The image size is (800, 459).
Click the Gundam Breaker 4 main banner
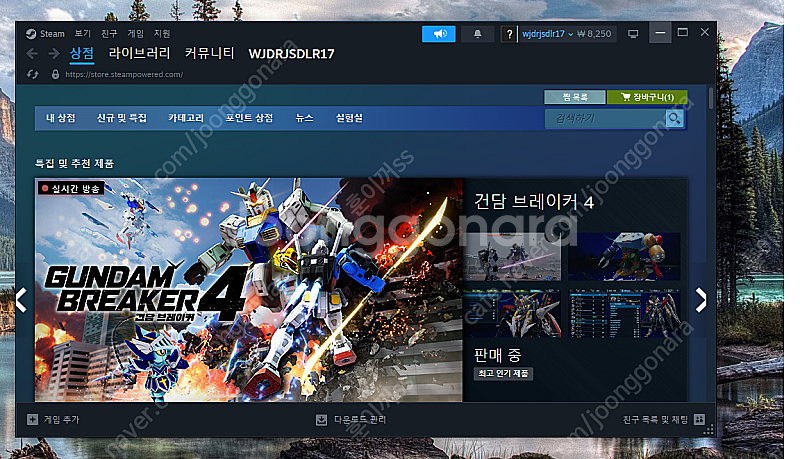pyautogui.click(x=248, y=290)
